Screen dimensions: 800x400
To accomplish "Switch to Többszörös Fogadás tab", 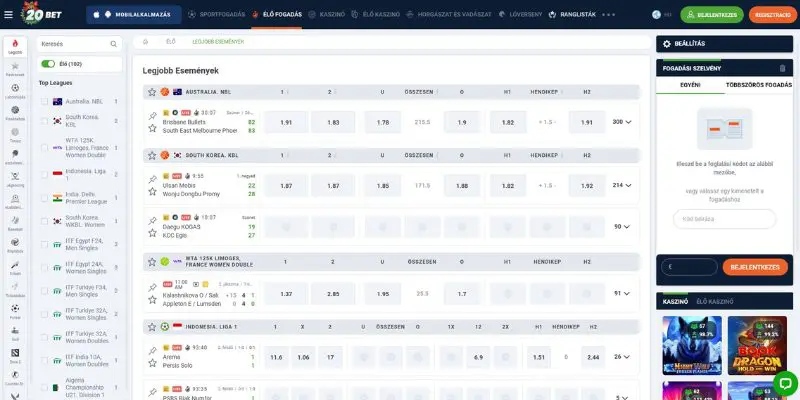I will click(x=759, y=85).
